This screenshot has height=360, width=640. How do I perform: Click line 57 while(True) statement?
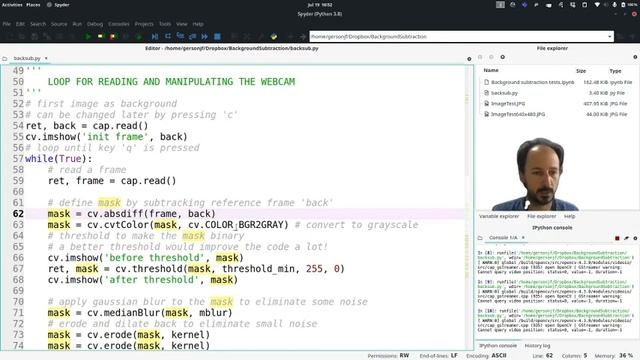point(59,159)
